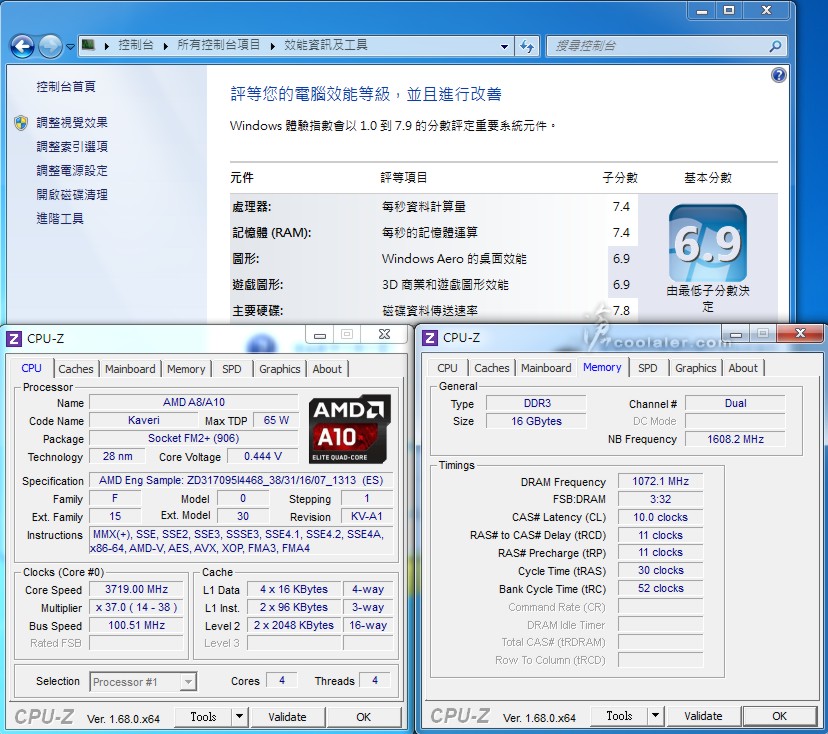Click 效能資訊及工具 in the breadcrumb

pyautogui.click(x=326, y=45)
